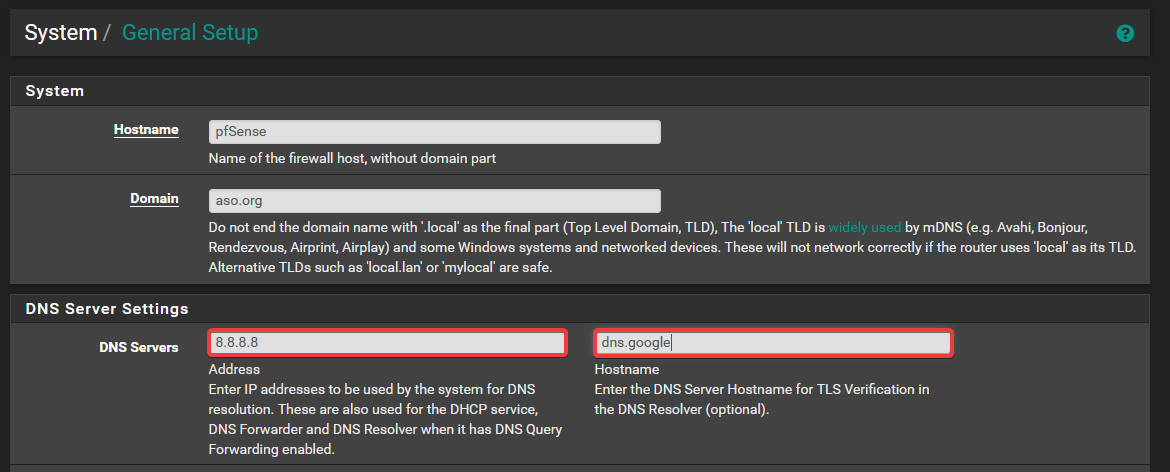The image size is (1170, 472).
Task: Focus the domain field containing aso.org
Action: (434, 201)
